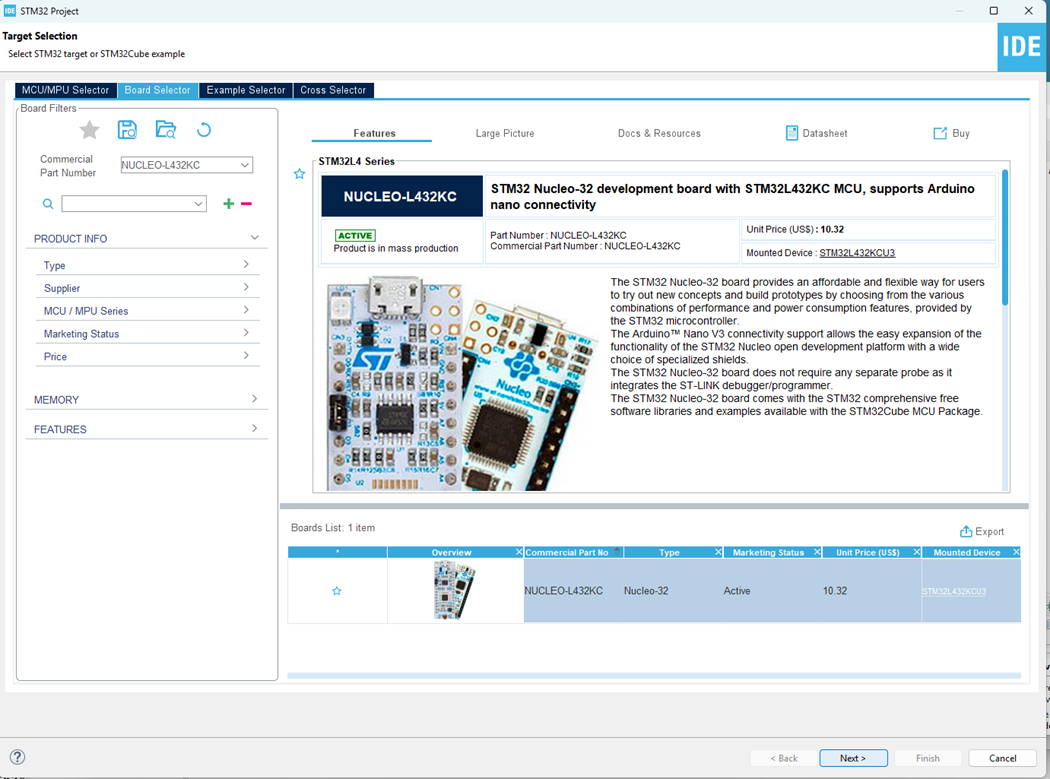Click the save search icon in Board Filters
This screenshot has width=1050, height=779.
pos(127,130)
